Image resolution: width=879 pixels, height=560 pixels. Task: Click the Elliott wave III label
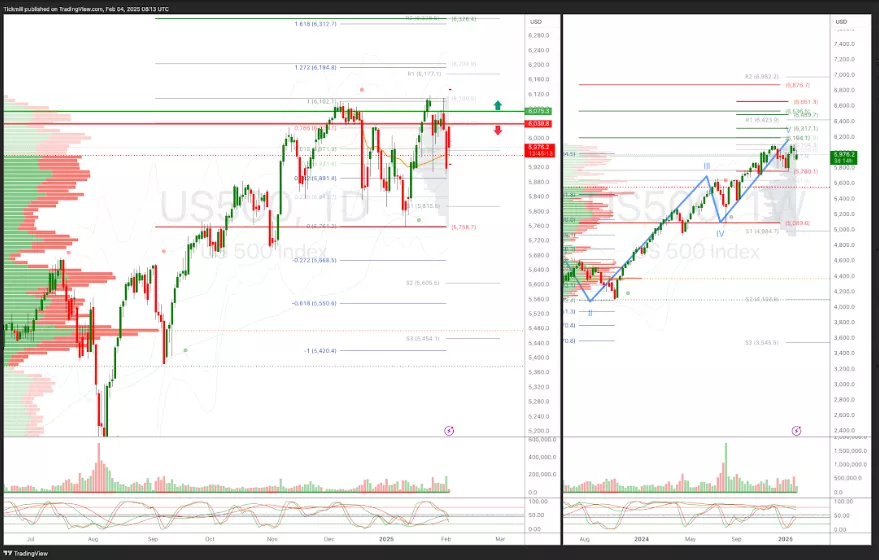(707, 166)
